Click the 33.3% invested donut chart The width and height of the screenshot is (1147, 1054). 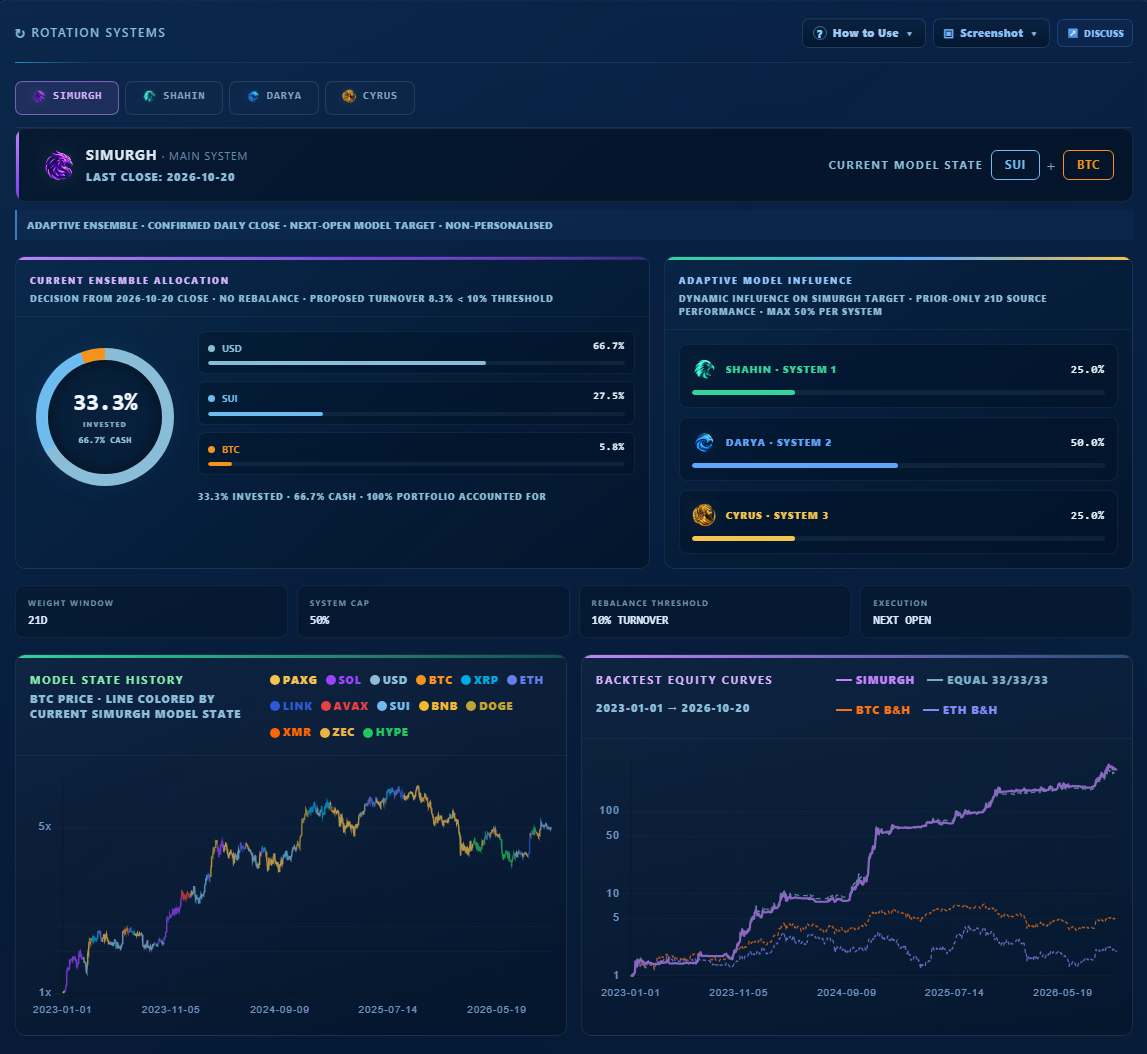pyautogui.click(x=105, y=417)
